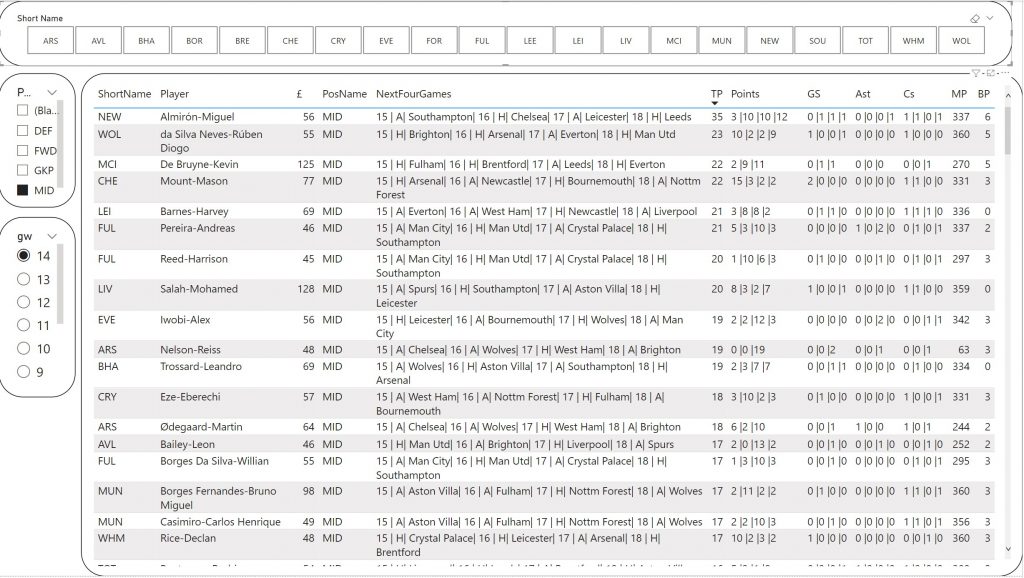Image resolution: width=1024 pixels, height=578 pixels.
Task: Filter by team MUN
Action: (x=722, y=40)
